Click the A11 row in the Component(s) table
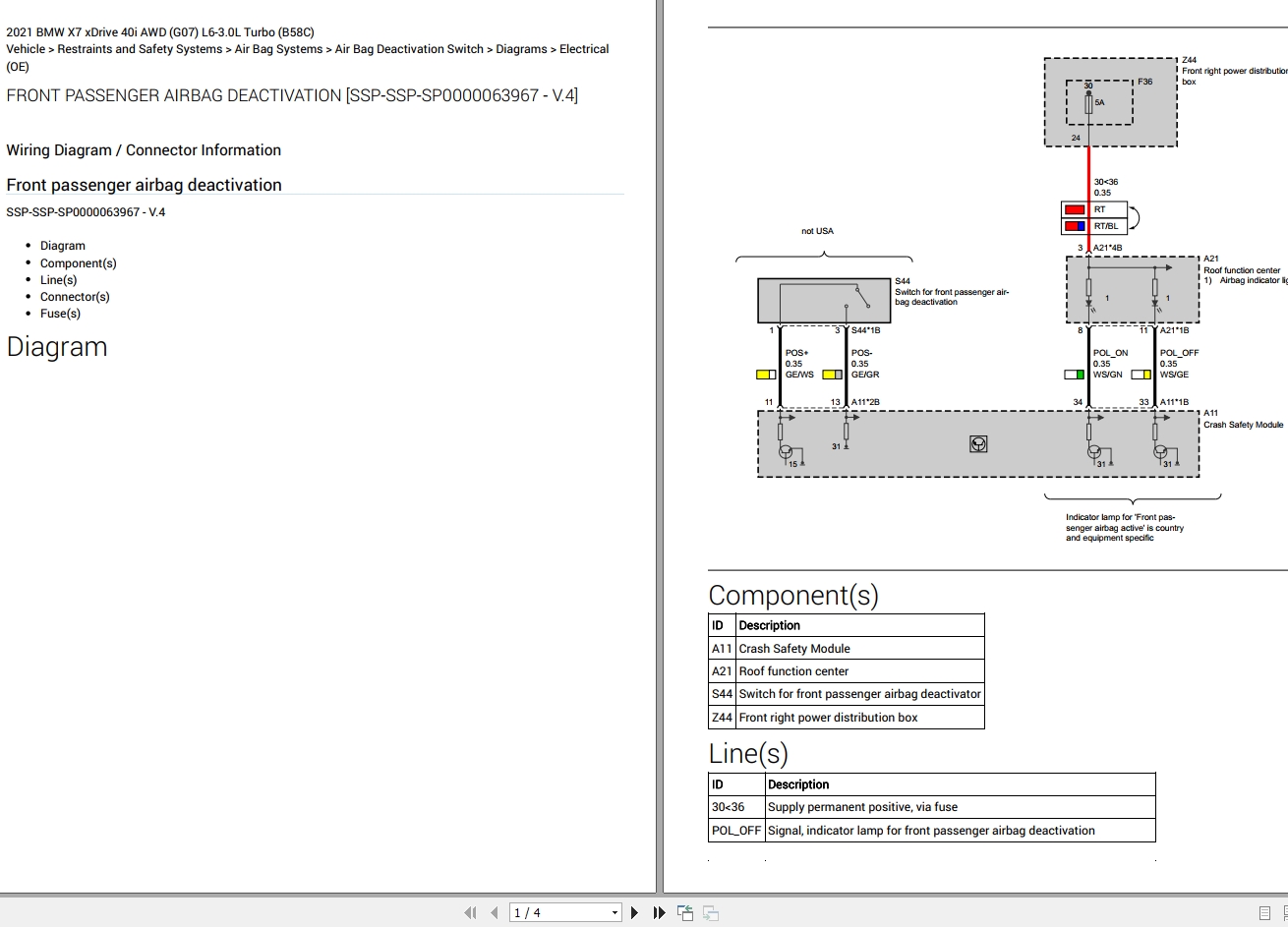Image resolution: width=1288 pixels, height=927 pixels. coord(847,649)
